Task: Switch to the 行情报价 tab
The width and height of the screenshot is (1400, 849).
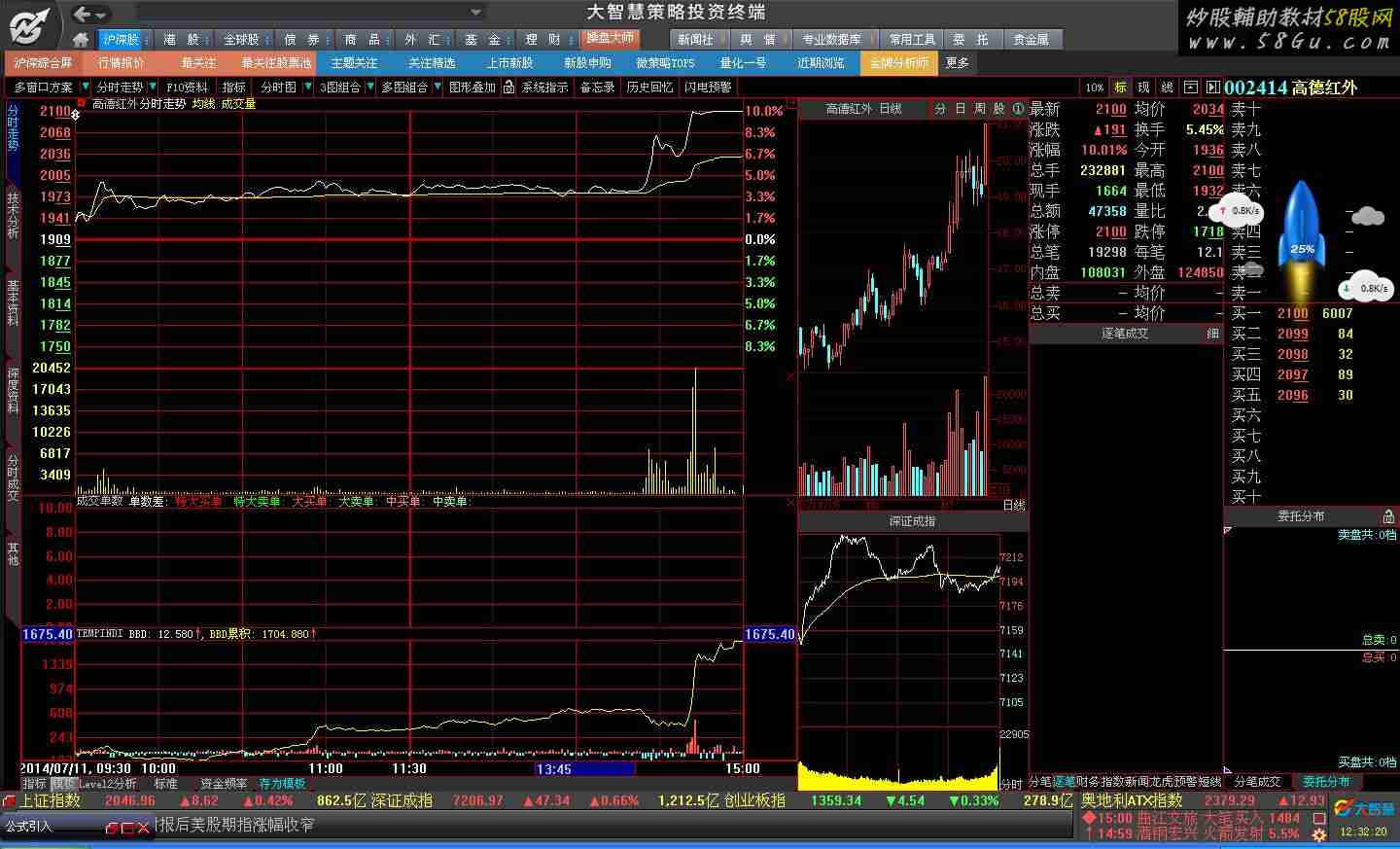Action: 122,62
